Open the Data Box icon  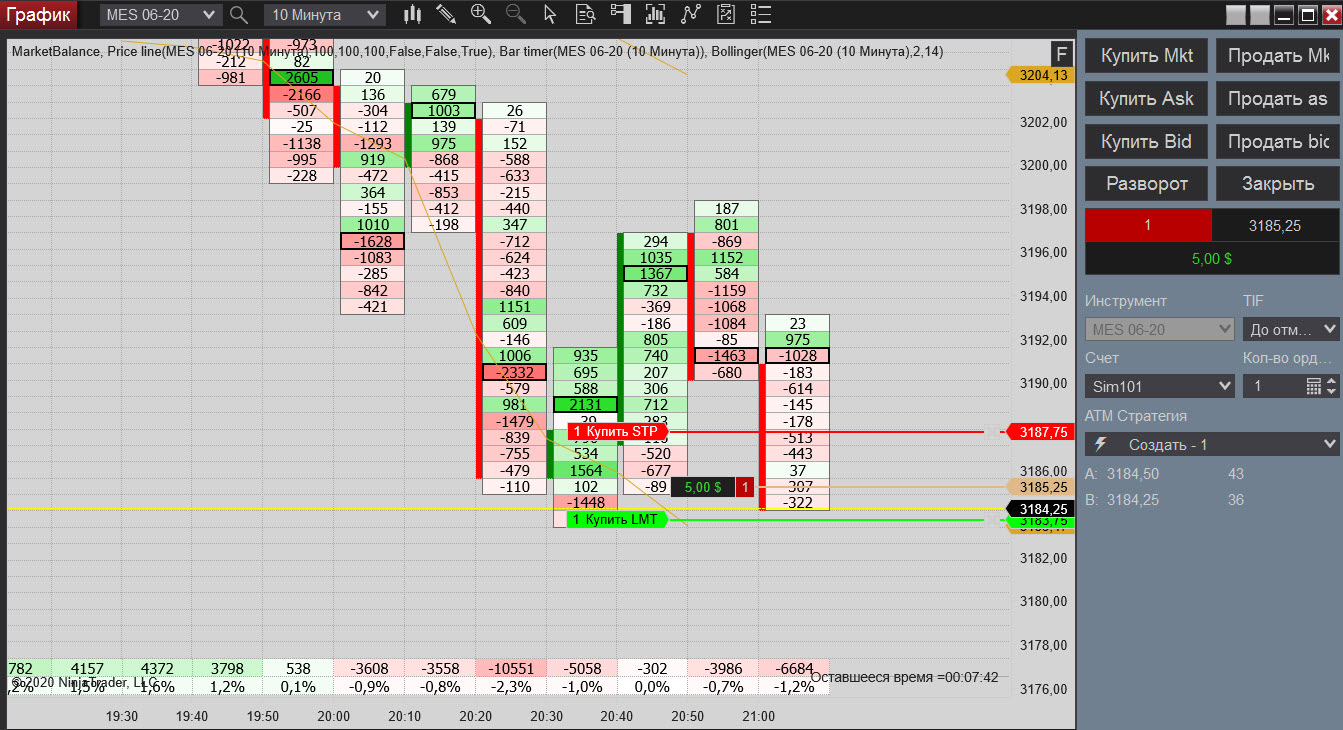click(x=585, y=15)
